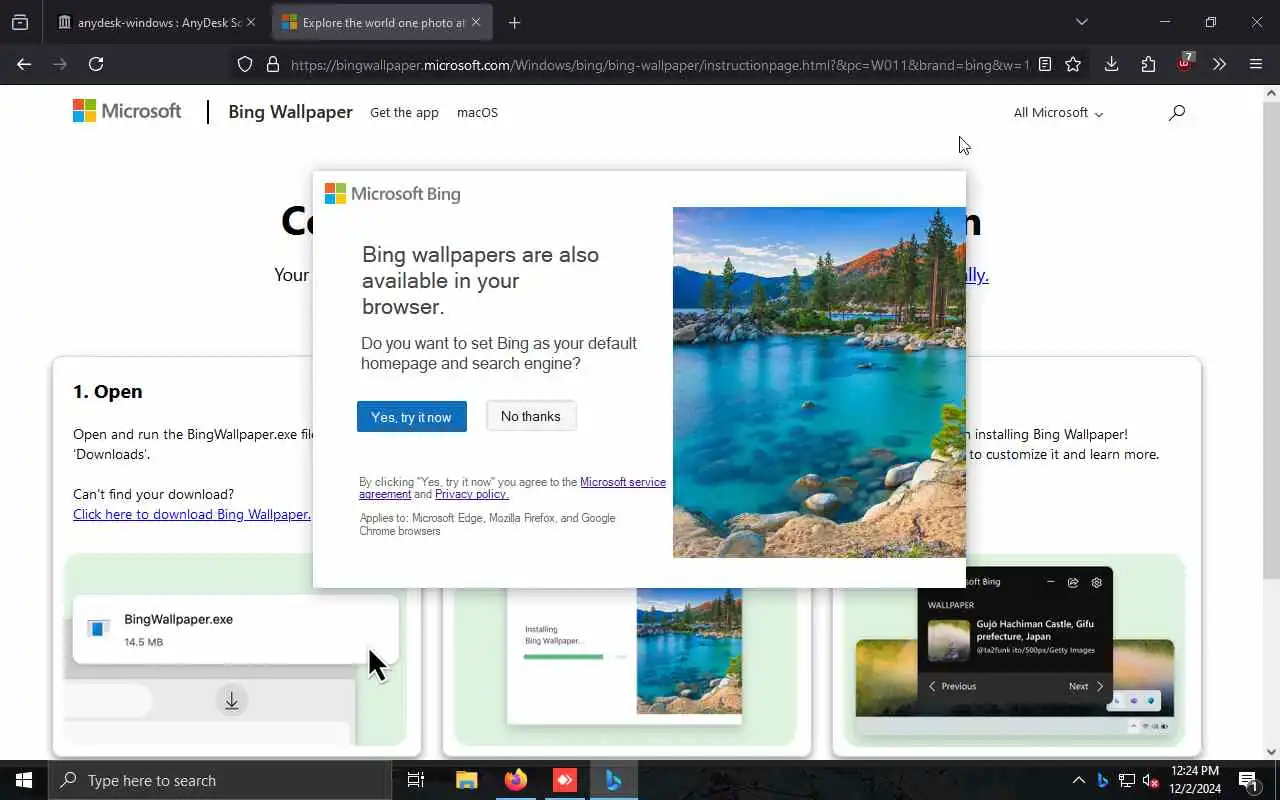1280x800 pixels.
Task: Open the list all tabs dropdown
Action: (1081, 22)
